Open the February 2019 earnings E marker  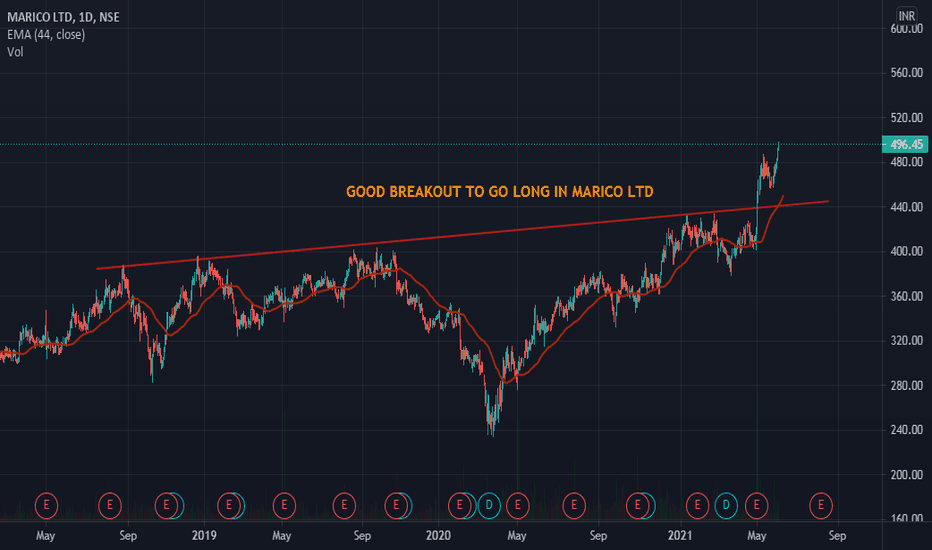[229, 506]
